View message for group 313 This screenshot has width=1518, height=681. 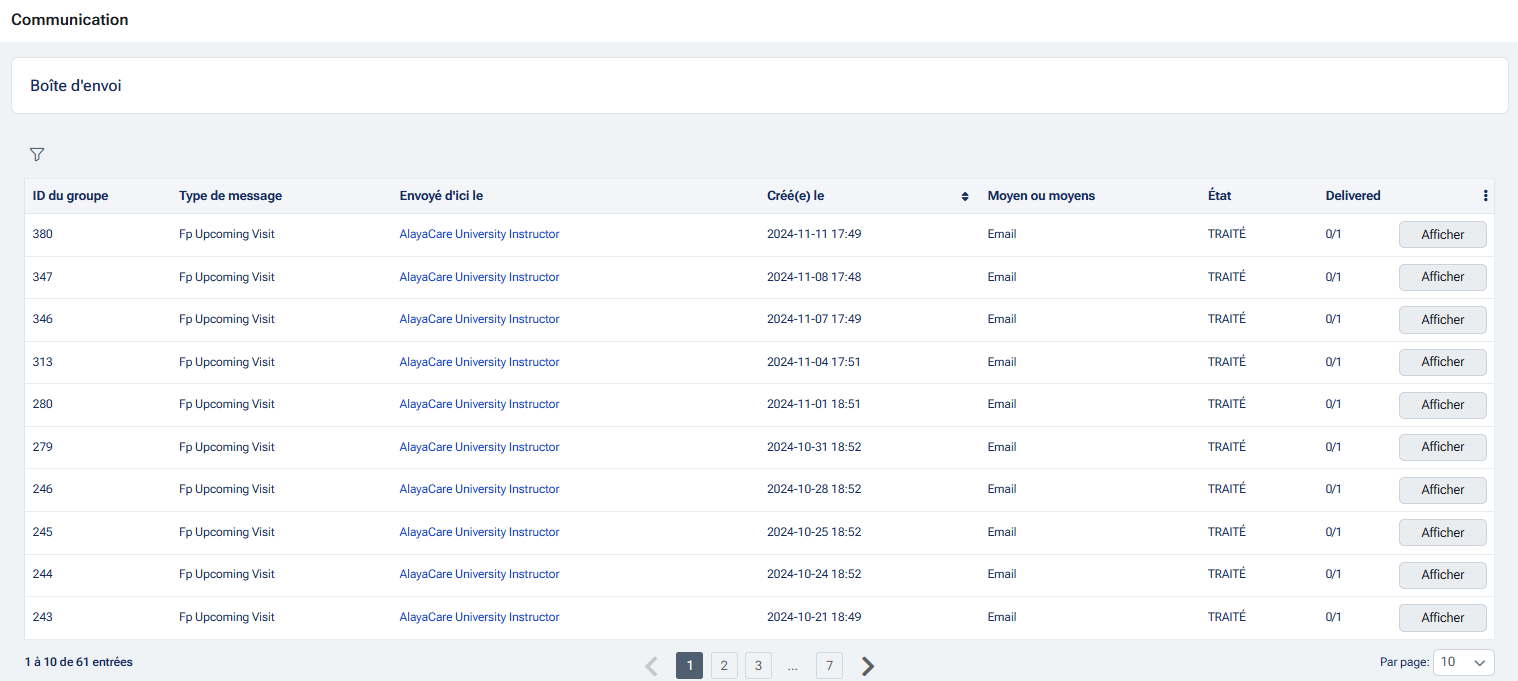(1442, 362)
